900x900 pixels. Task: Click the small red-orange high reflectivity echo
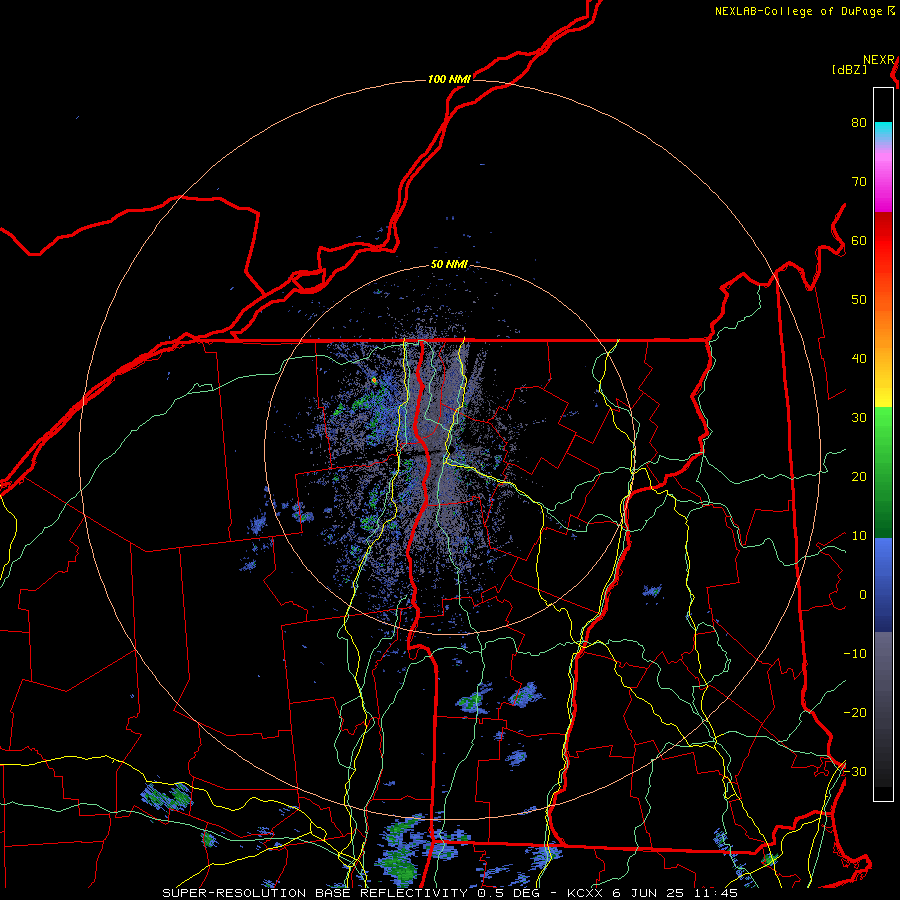coord(374,380)
